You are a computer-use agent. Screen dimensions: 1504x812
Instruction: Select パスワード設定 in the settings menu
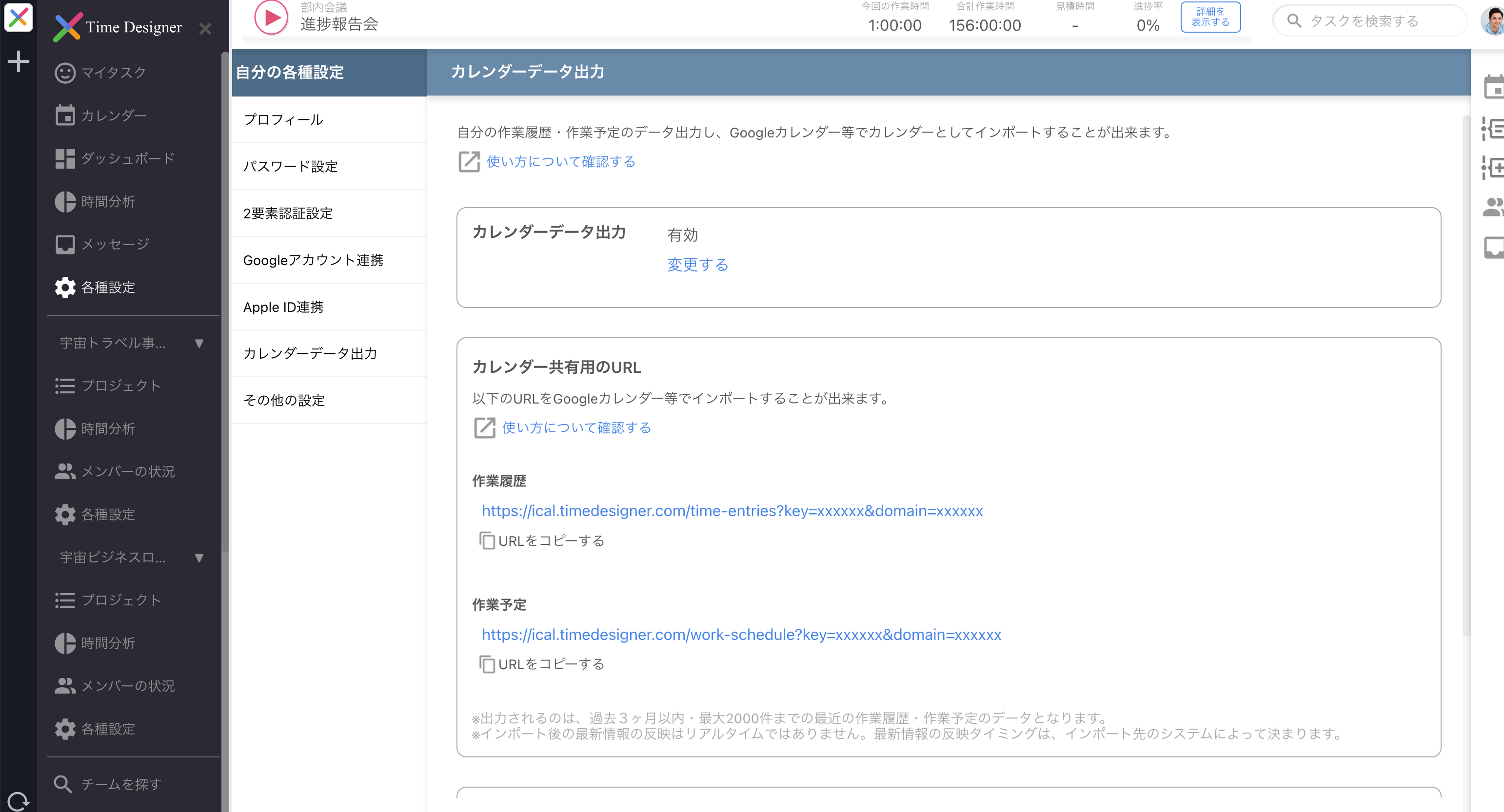[x=329, y=166]
